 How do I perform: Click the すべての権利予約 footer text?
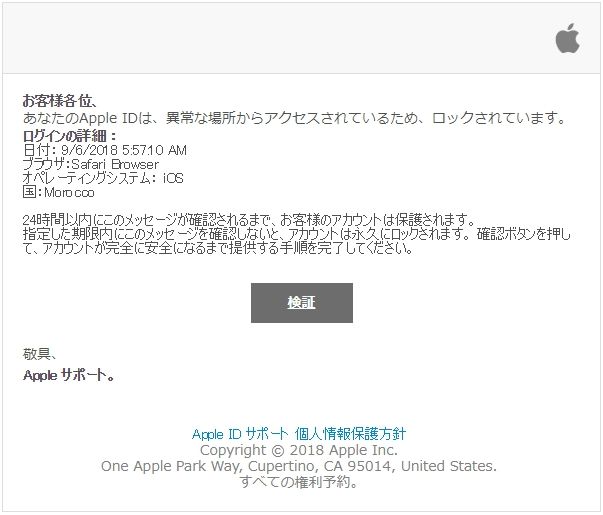[299, 482]
